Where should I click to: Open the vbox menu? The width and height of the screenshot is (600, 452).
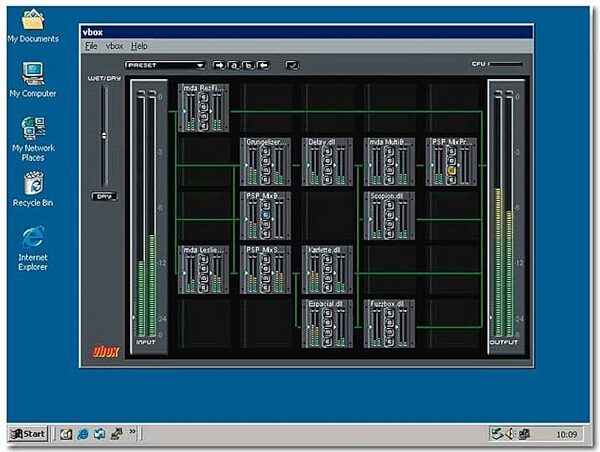click(114, 46)
